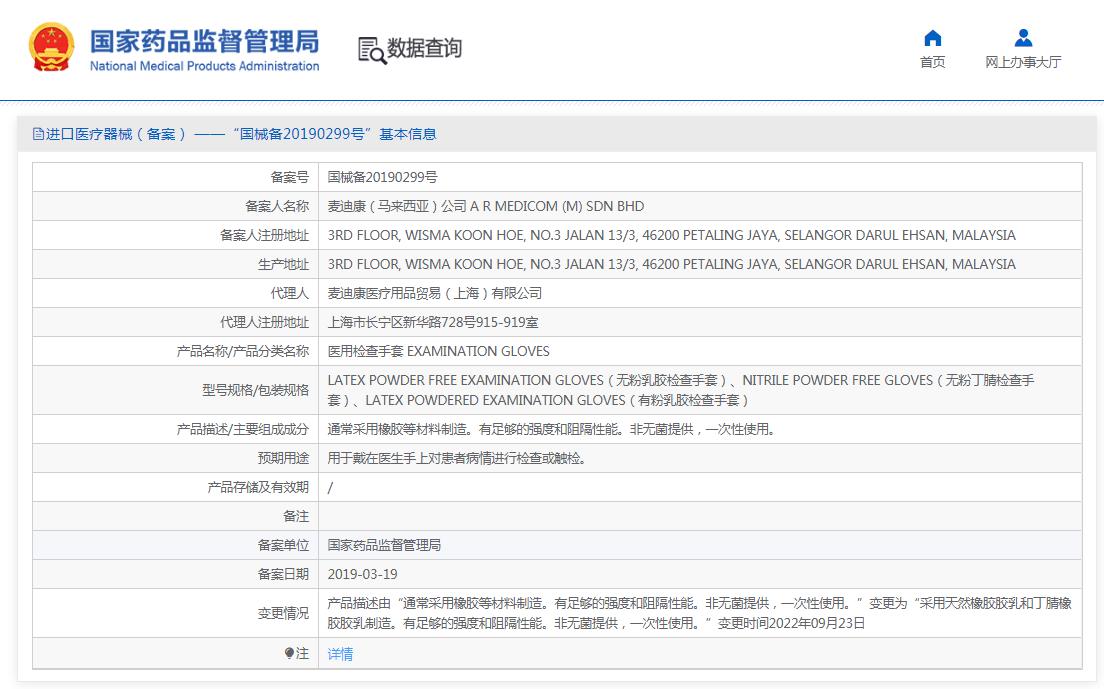This screenshot has height=689, width=1104.
Task: Click the 代理人注册地址 row label
Action: pos(264,322)
